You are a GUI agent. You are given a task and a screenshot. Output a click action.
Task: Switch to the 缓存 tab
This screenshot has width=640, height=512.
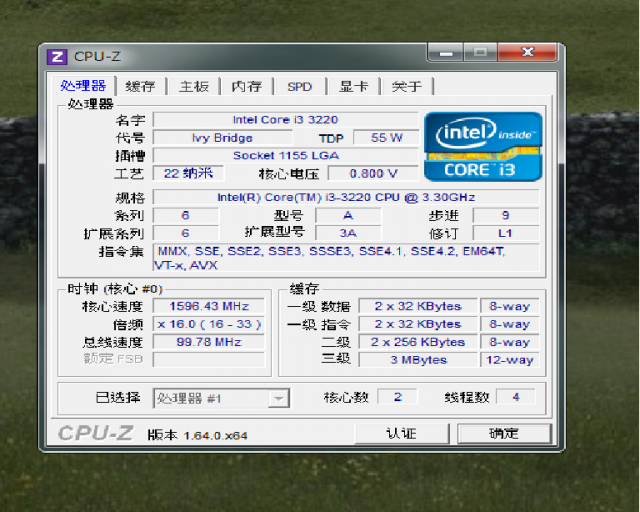click(x=140, y=87)
